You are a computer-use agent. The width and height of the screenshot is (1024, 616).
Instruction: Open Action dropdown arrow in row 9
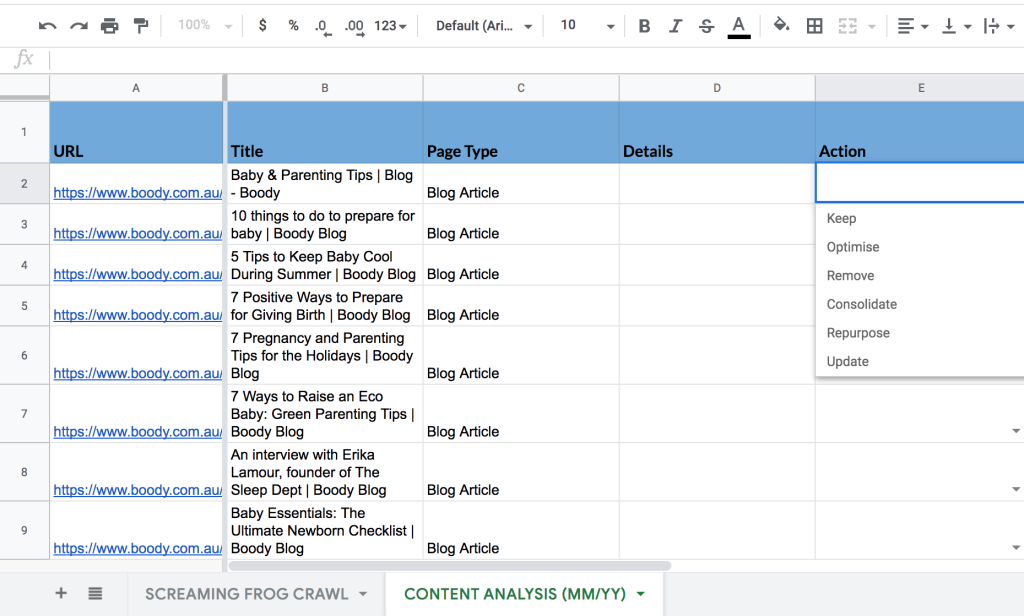coord(1016,547)
